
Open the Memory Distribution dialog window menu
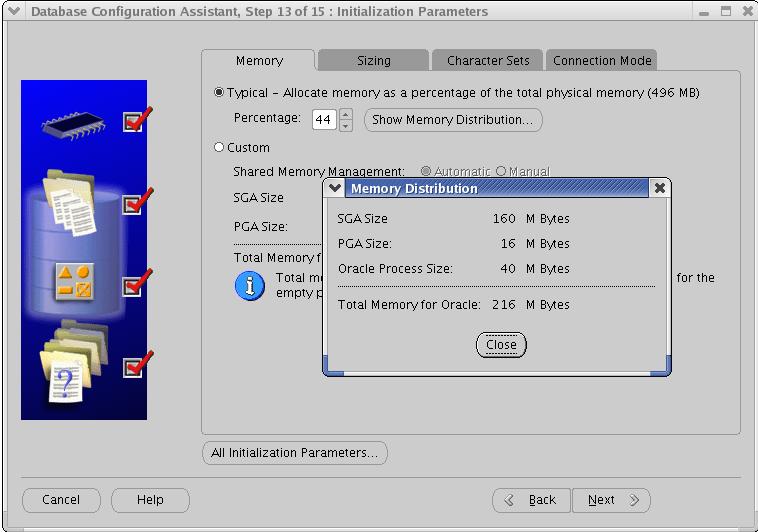click(x=336, y=188)
